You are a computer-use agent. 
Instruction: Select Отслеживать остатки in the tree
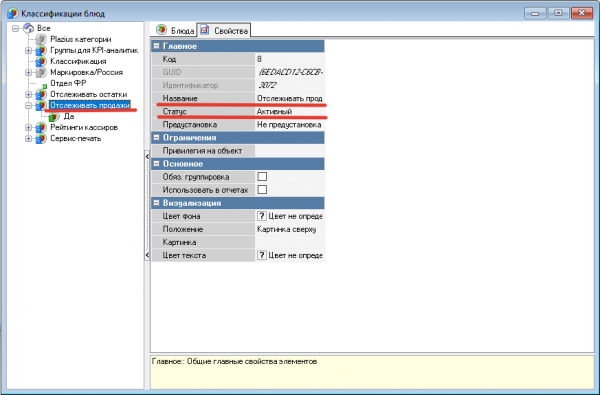89,94
